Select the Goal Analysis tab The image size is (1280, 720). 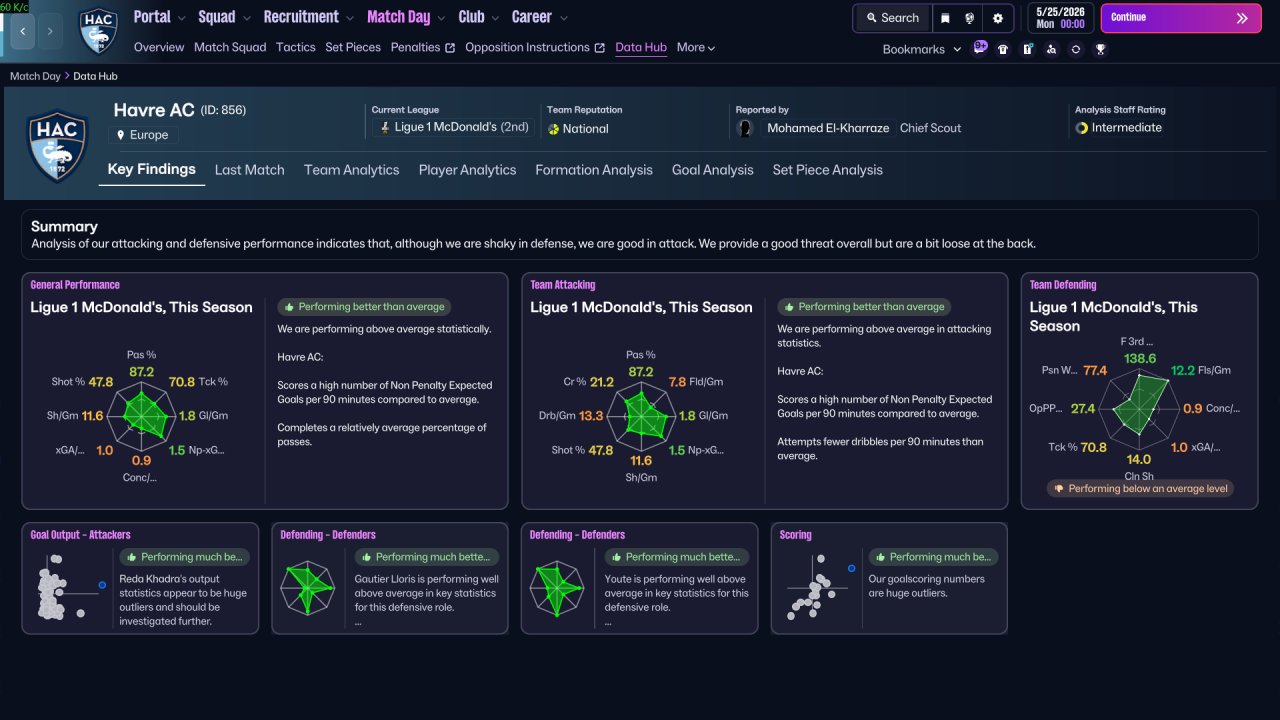713,170
